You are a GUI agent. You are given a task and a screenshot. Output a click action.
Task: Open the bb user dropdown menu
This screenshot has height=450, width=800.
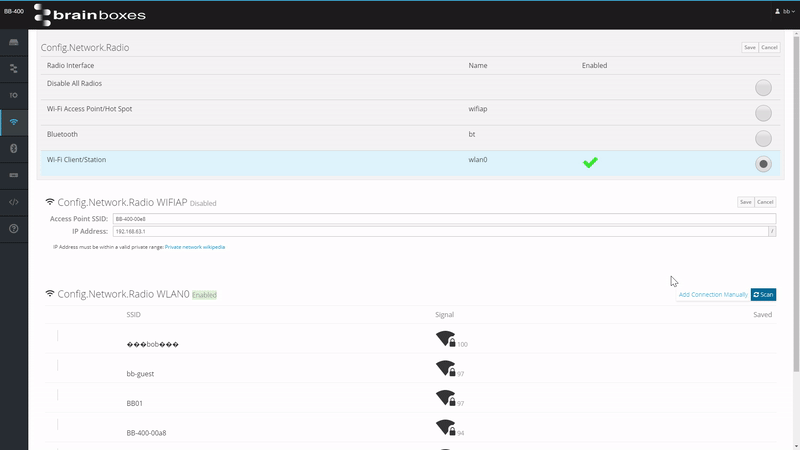click(x=785, y=11)
